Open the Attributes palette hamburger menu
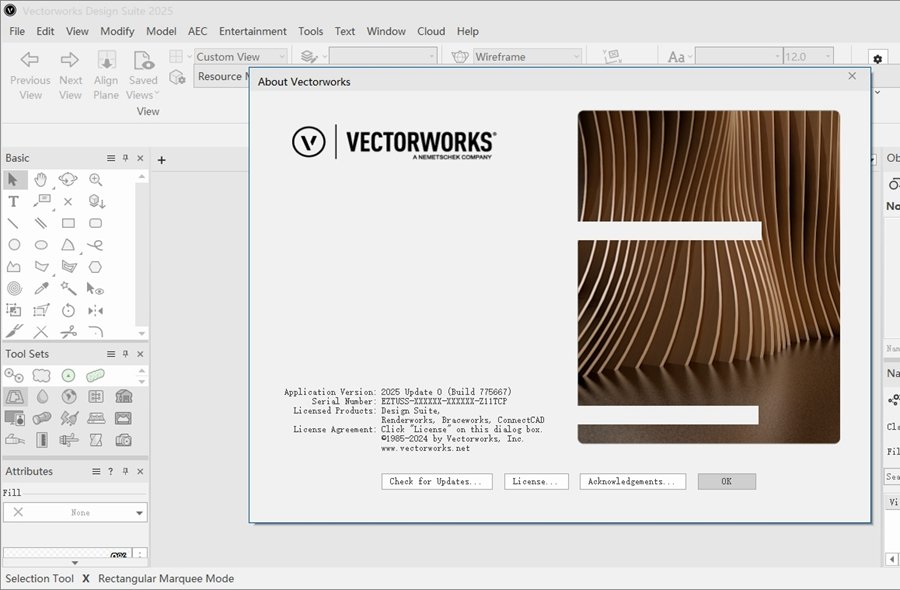The image size is (900, 590). [96, 471]
